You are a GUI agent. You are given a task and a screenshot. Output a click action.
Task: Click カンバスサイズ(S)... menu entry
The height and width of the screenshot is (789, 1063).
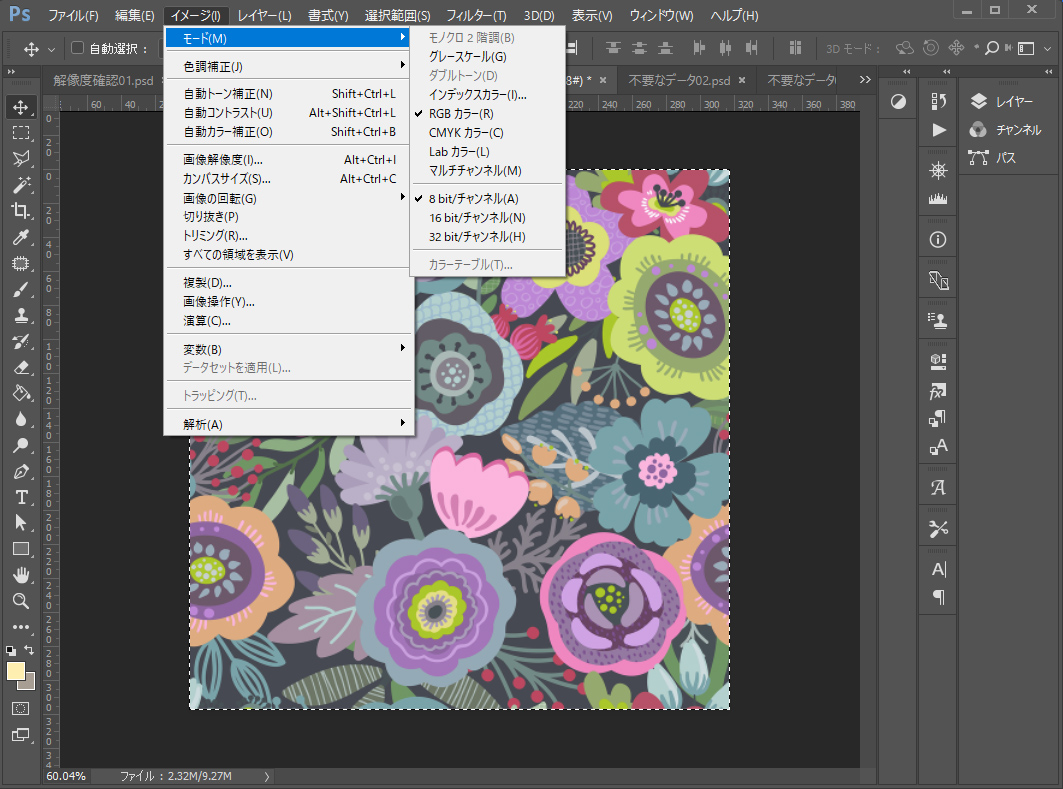[x=289, y=179]
